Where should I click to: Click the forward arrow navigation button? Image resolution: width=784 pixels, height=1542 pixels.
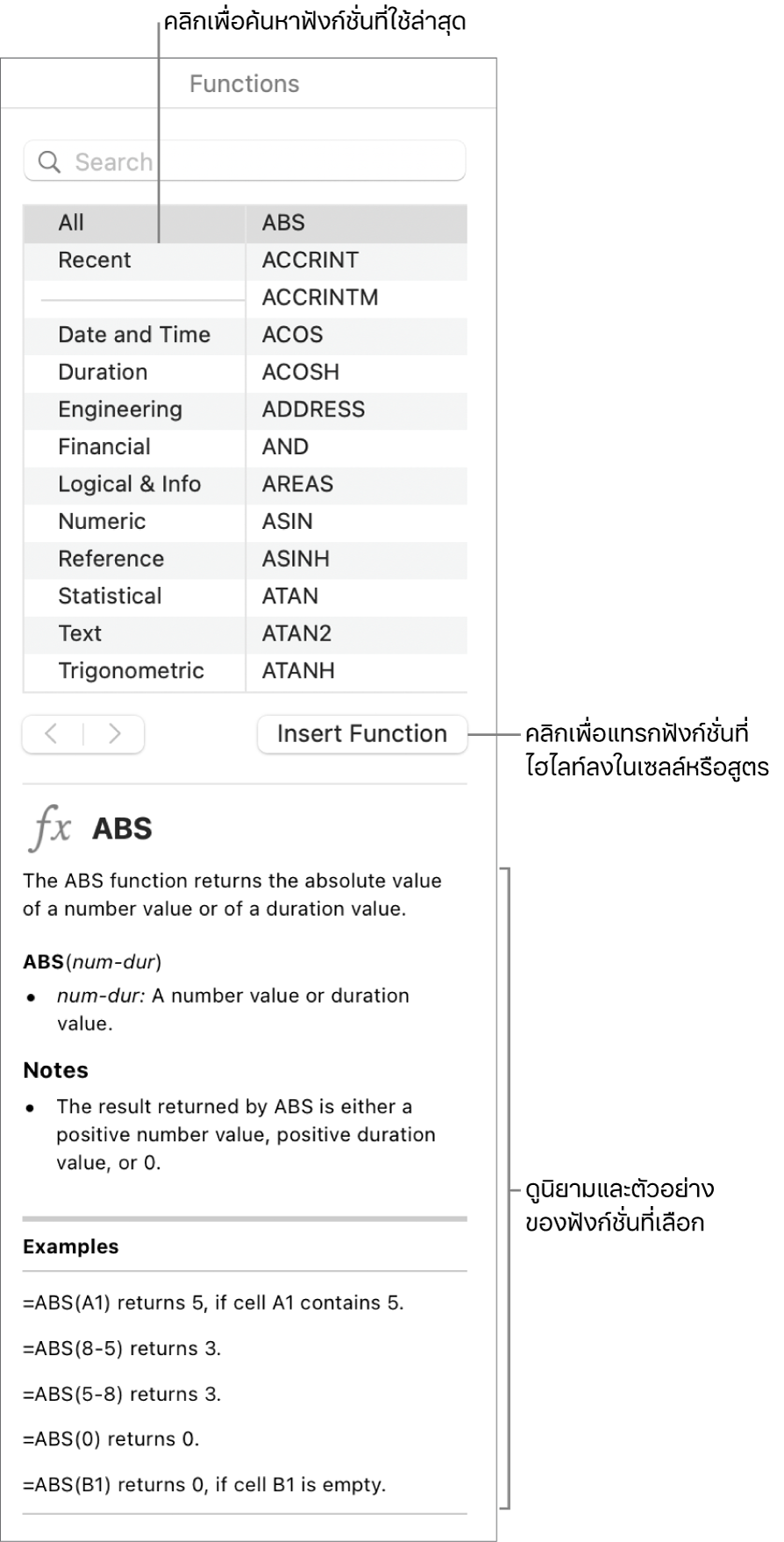115,734
